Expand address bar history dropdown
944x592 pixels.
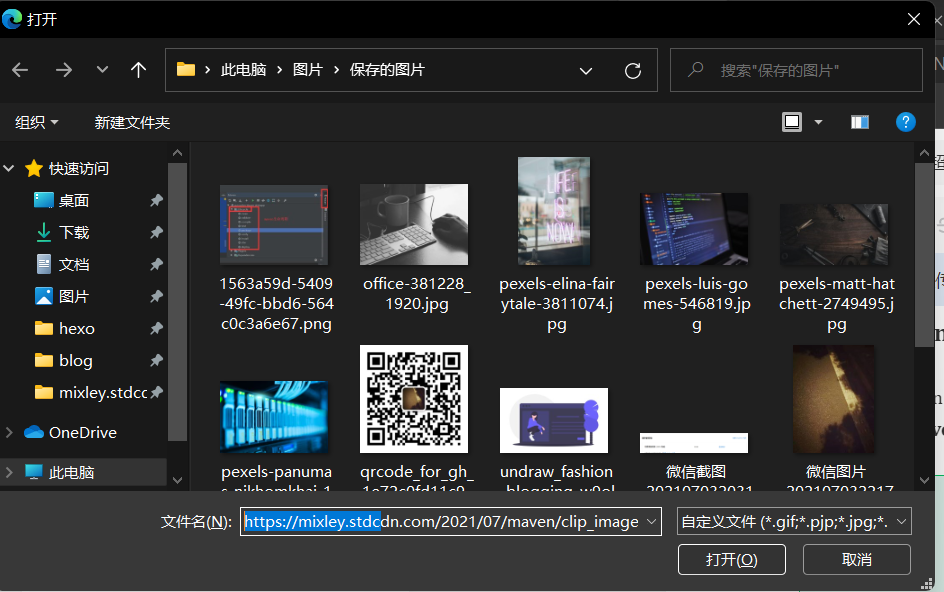(586, 70)
